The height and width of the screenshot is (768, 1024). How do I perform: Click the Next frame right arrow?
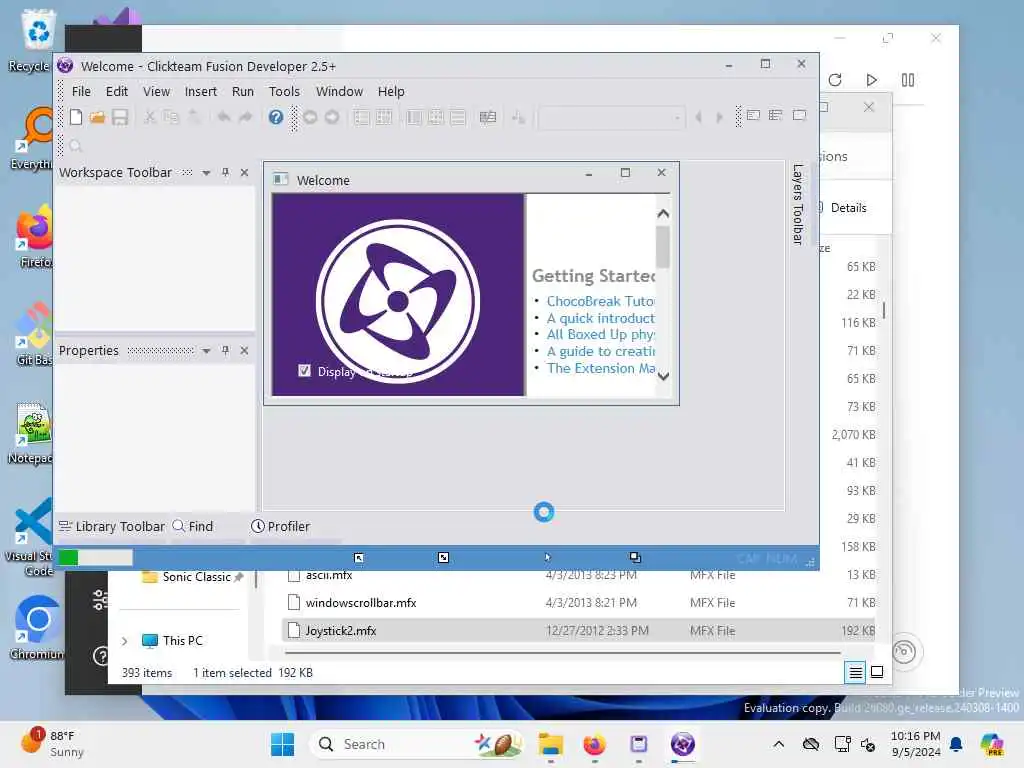coord(720,118)
